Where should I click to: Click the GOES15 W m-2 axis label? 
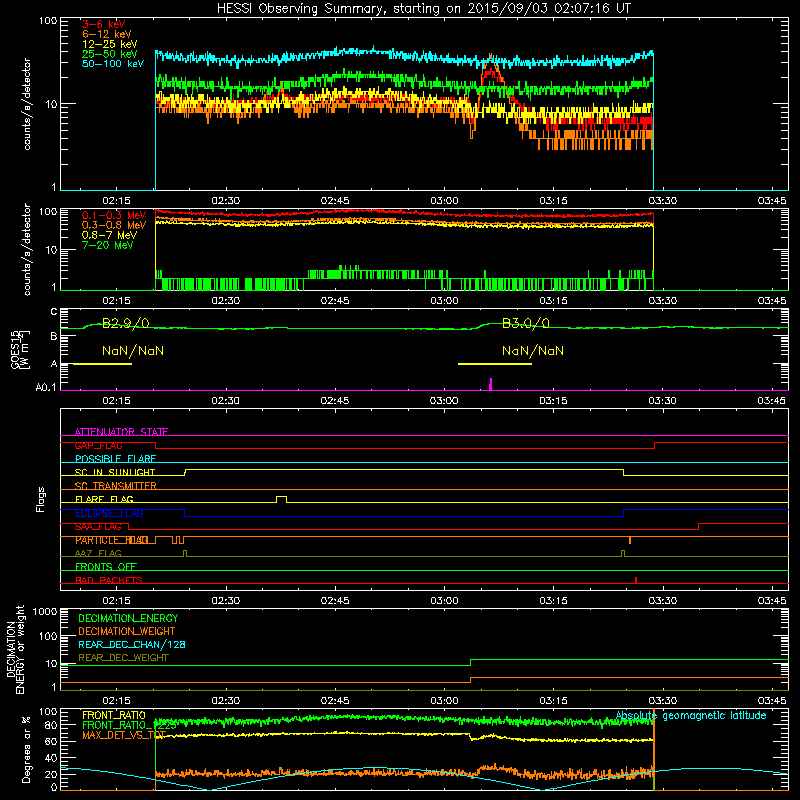click(20, 349)
